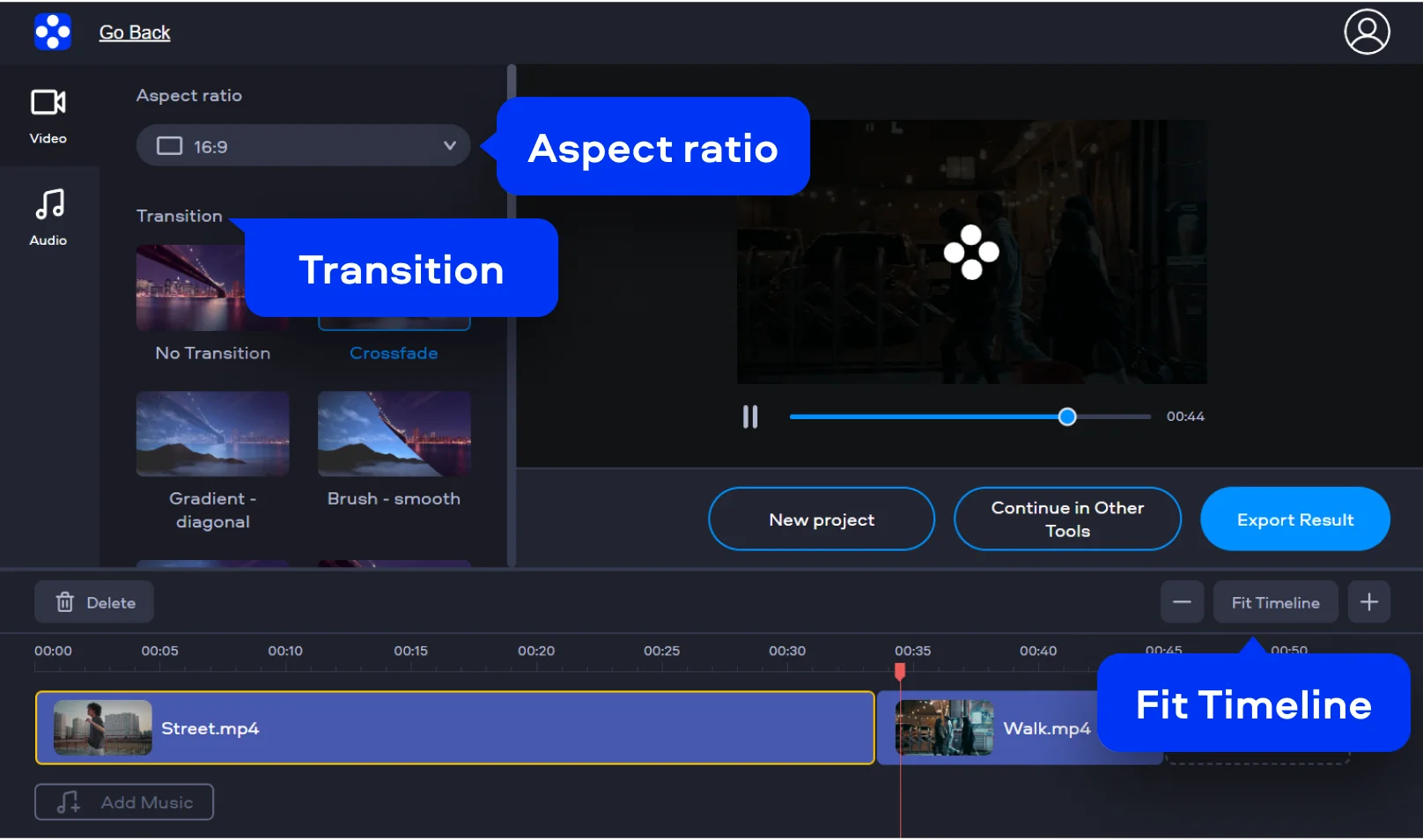Viewport: 1423px width, 840px height.
Task: Click the Add Music button
Action: pyautogui.click(x=124, y=802)
